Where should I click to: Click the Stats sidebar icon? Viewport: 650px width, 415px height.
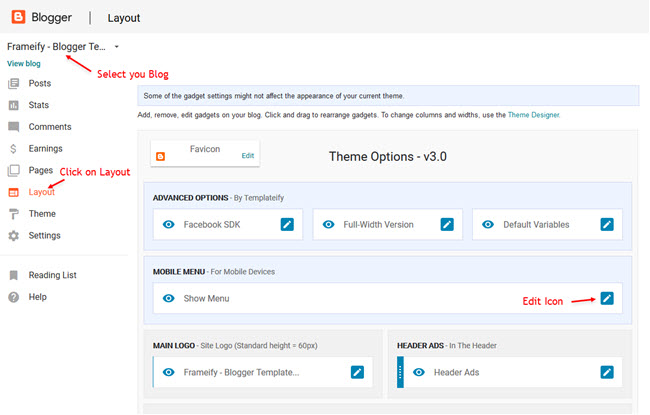click(x=14, y=105)
